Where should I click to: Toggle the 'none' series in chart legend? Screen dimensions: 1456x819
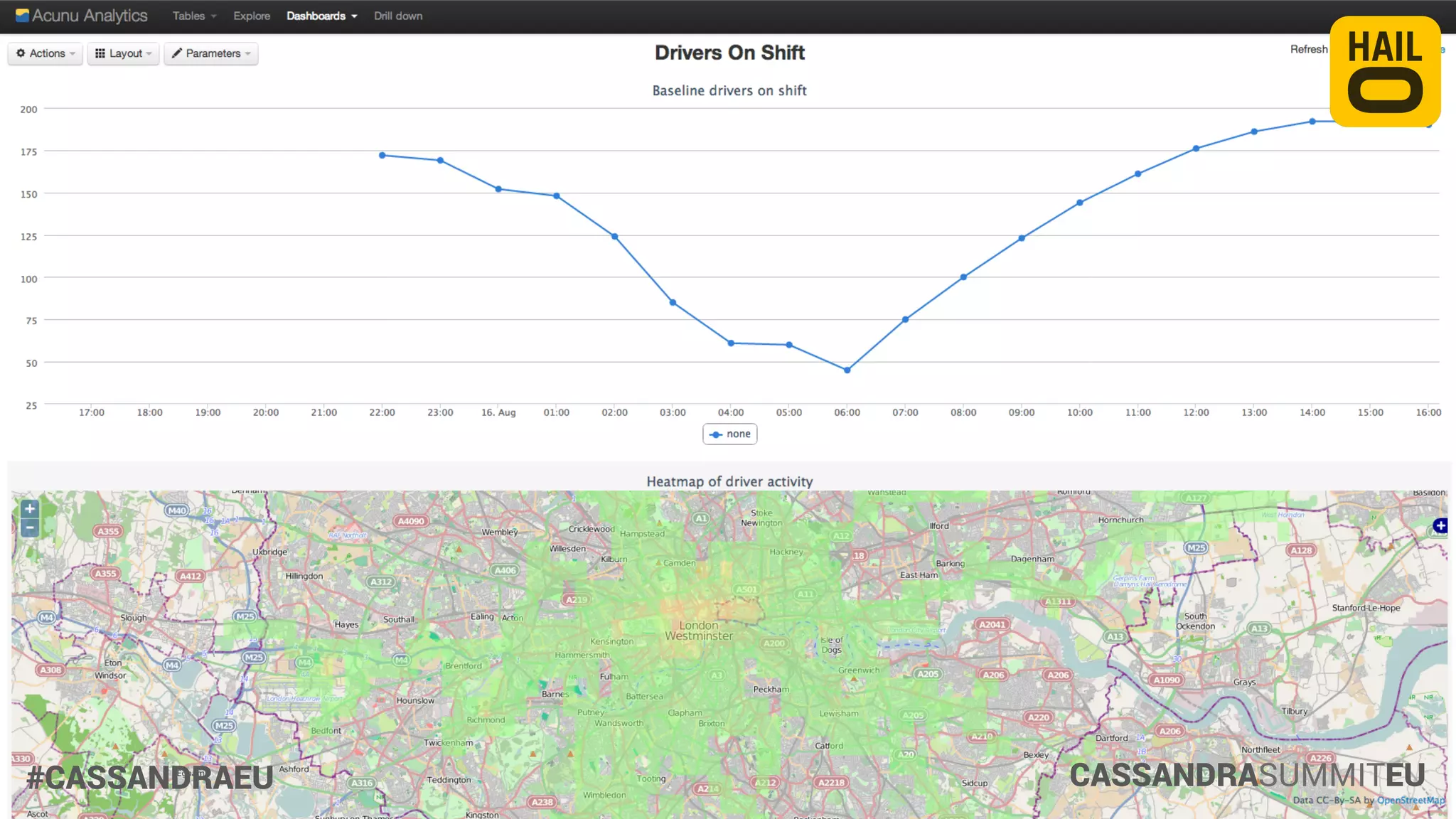pos(730,434)
